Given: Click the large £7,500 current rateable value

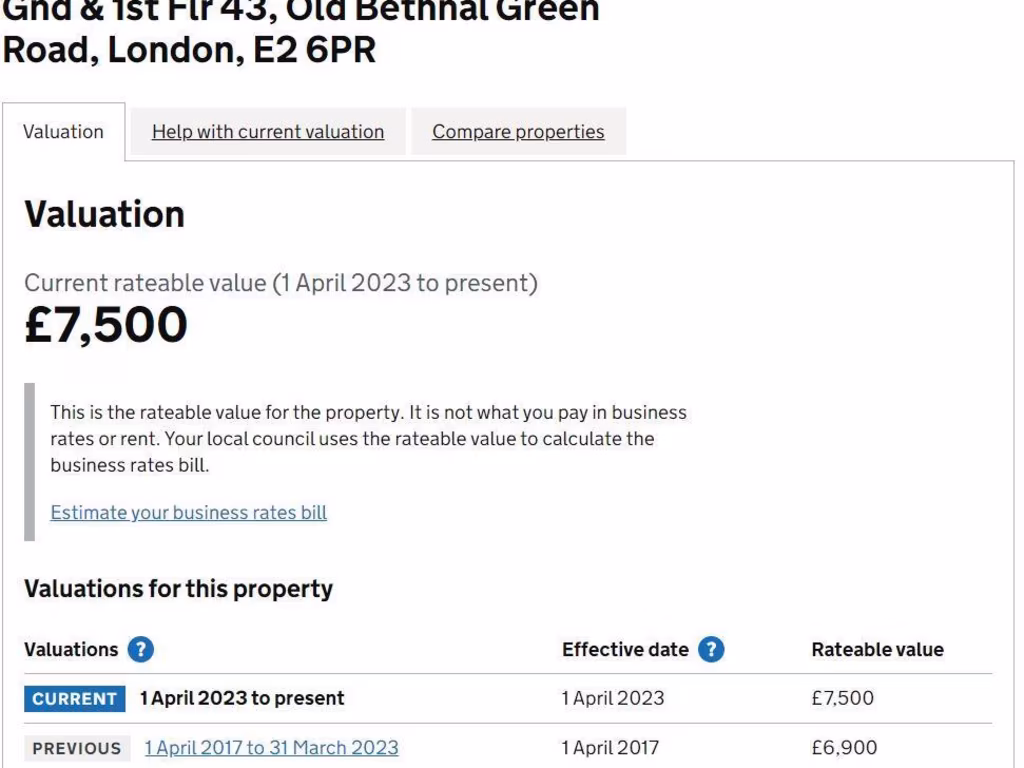Looking at the screenshot, I should pos(106,326).
